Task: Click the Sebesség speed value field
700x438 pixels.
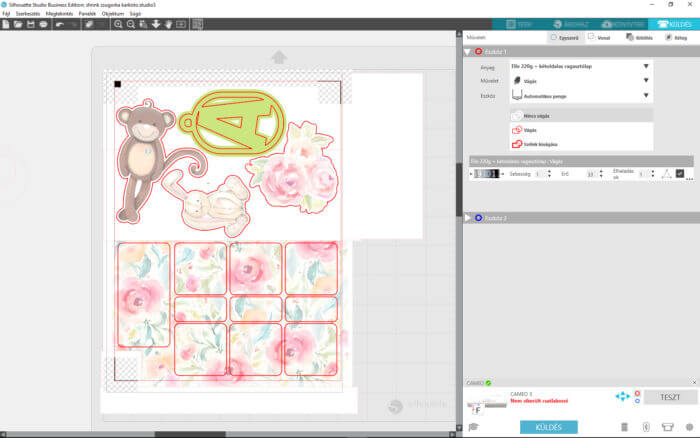Action: tap(540, 174)
